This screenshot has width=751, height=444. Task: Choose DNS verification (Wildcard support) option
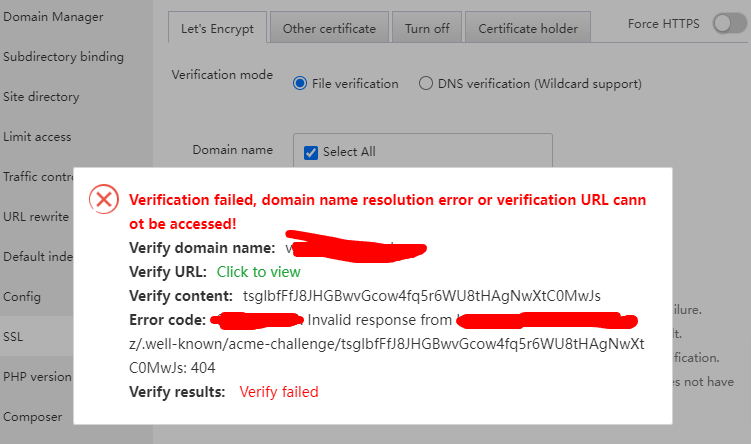point(426,84)
